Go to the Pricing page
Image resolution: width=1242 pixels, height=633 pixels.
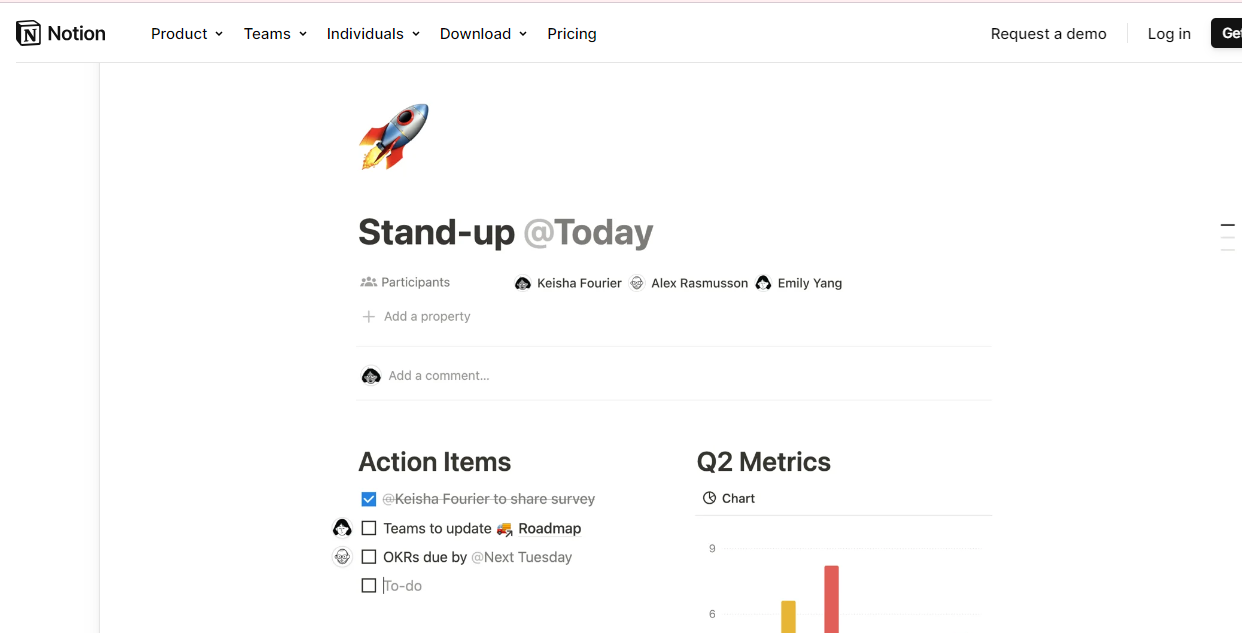572,33
